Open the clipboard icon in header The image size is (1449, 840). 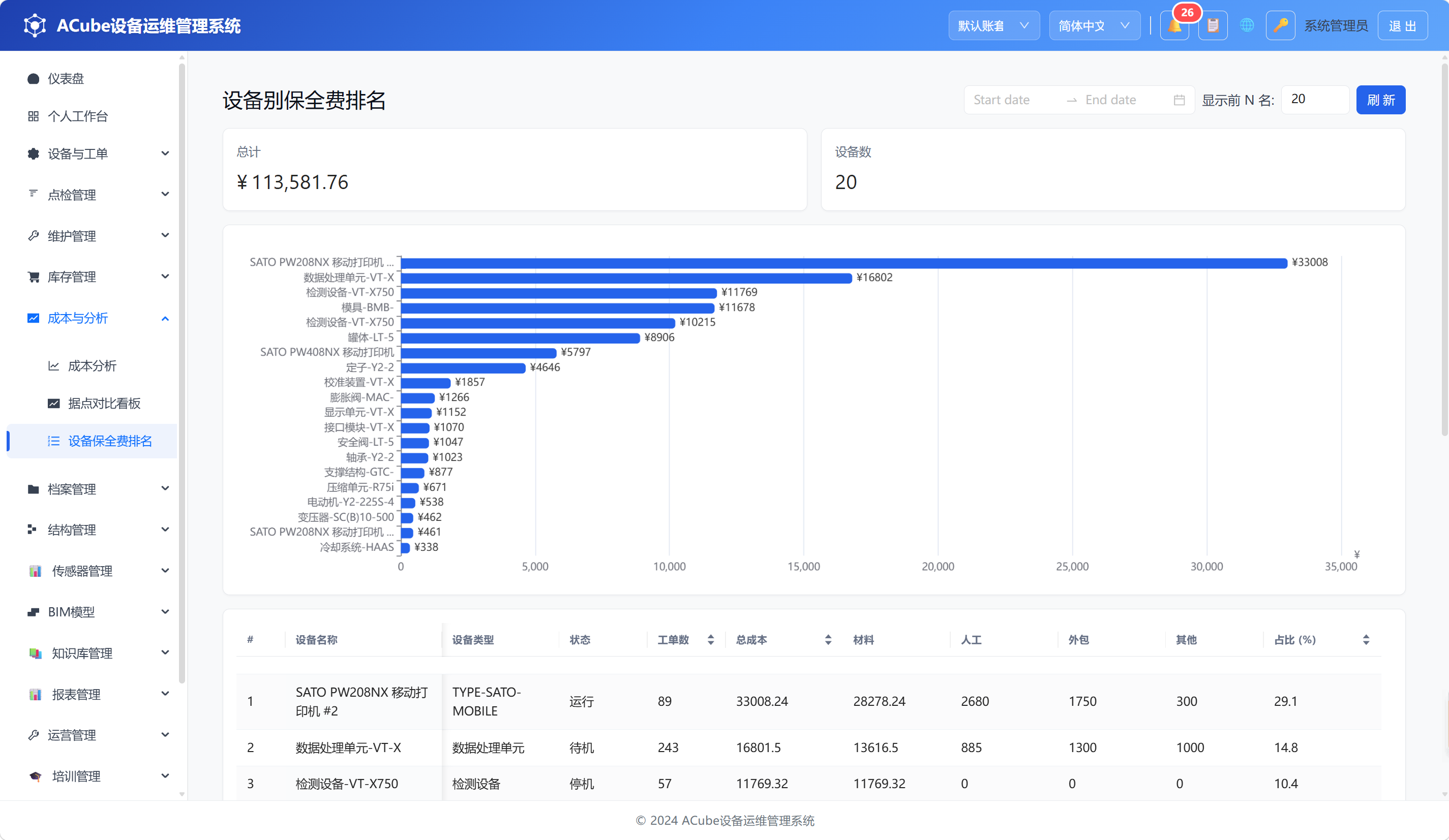[x=1213, y=26]
